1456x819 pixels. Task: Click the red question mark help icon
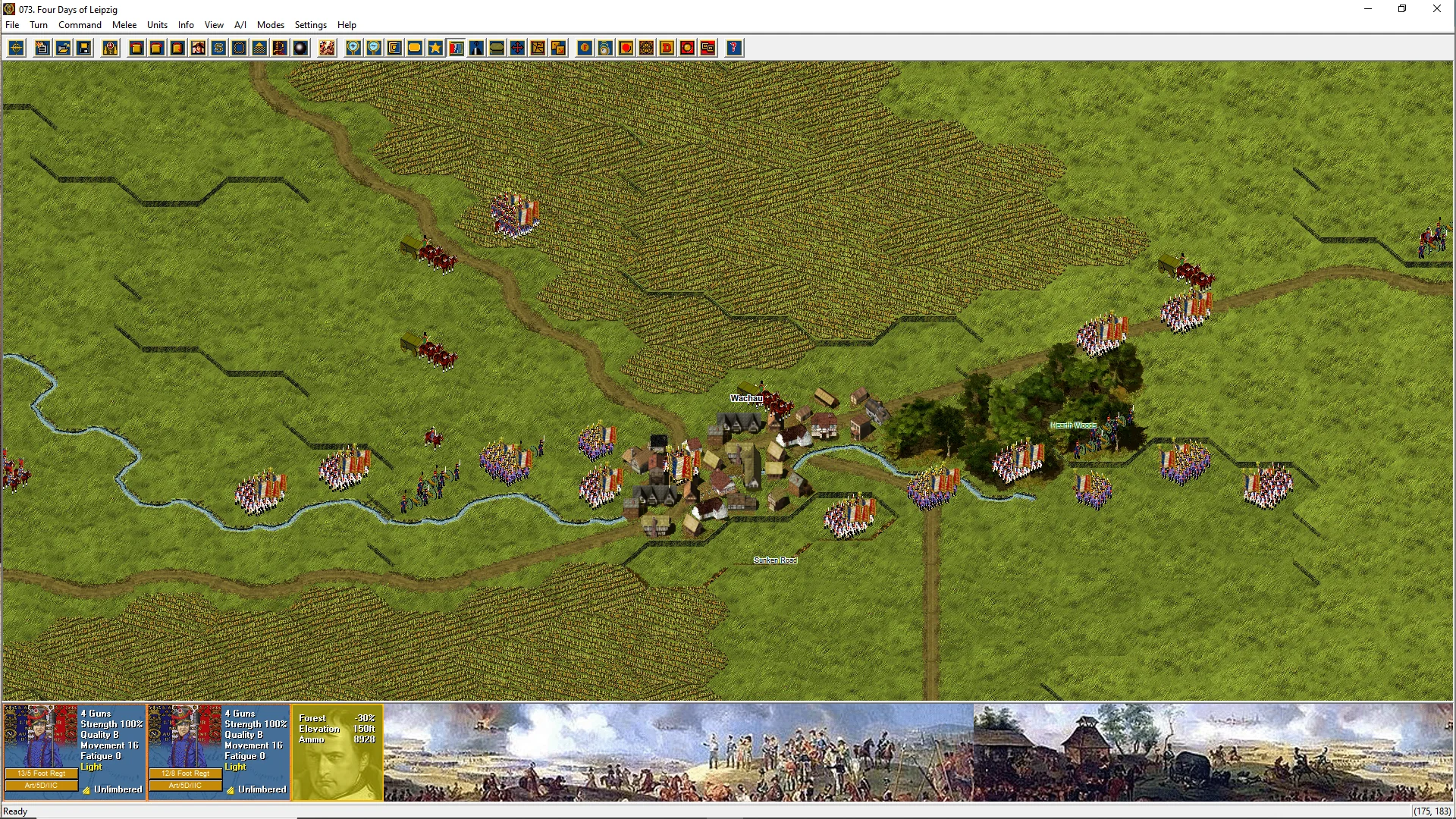pyautogui.click(x=733, y=48)
